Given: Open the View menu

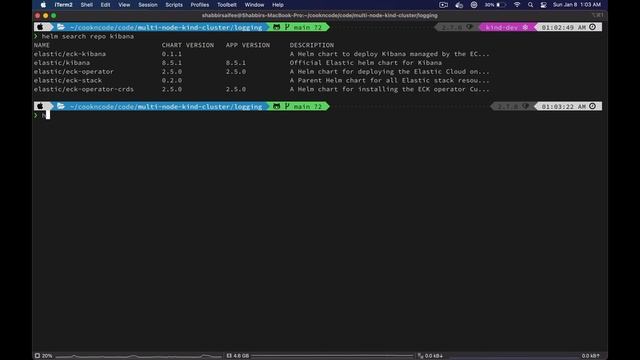Looking at the screenshot, I should pyautogui.click(x=124, y=5).
